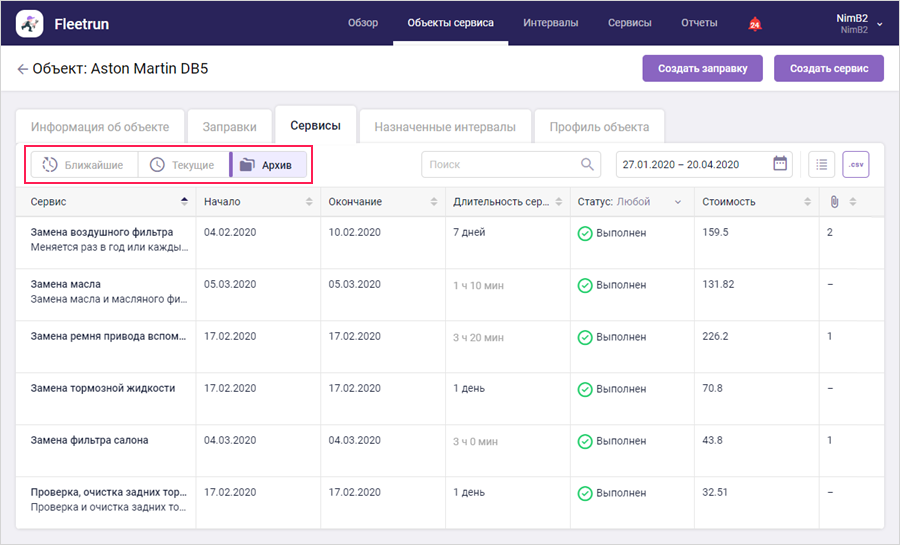900x545 pixels.
Task: Click the Создать сервис button
Action: coord(829,68)
